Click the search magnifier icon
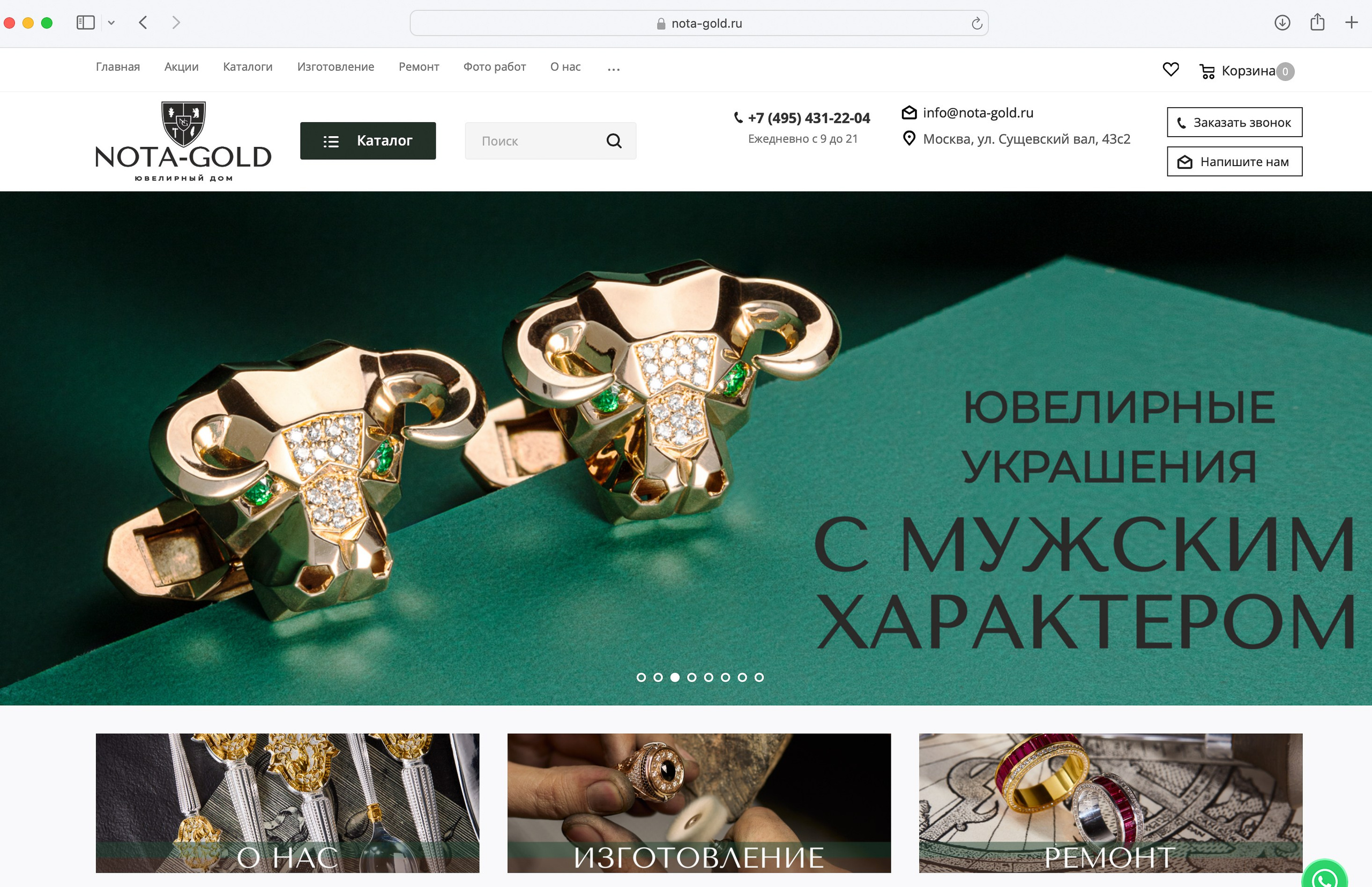This screenshot has width=1372, height=887. point(614,141)
